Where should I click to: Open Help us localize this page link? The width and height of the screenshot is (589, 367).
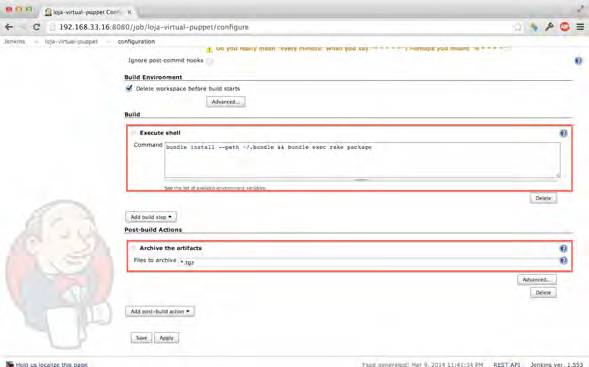pyautogui.click(x=51, y=364)
